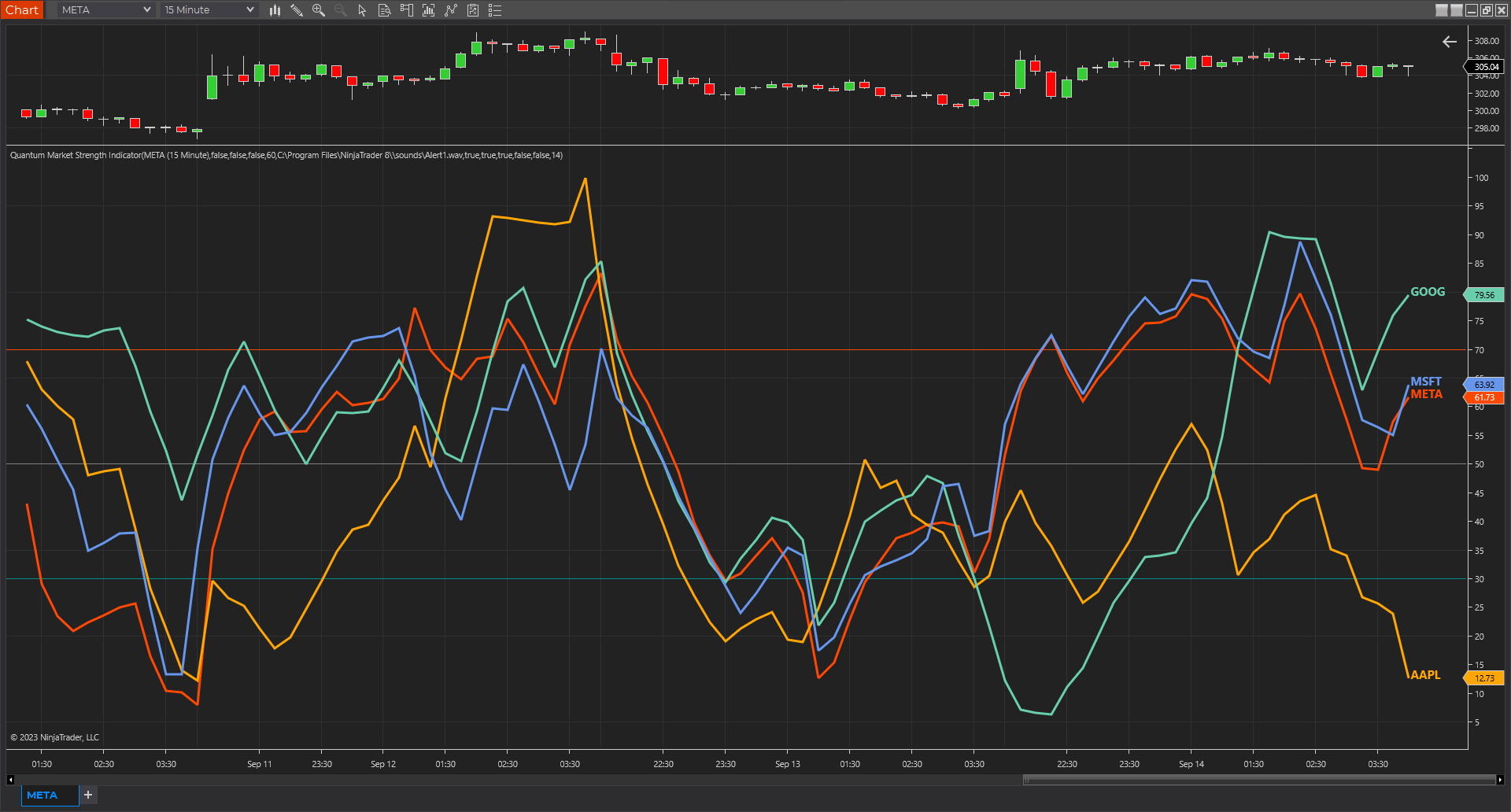The height and width of the screenshot is (812, 1511).
Task: Click the horizontal scrollbar thumb
Action: coord(1258,780)
